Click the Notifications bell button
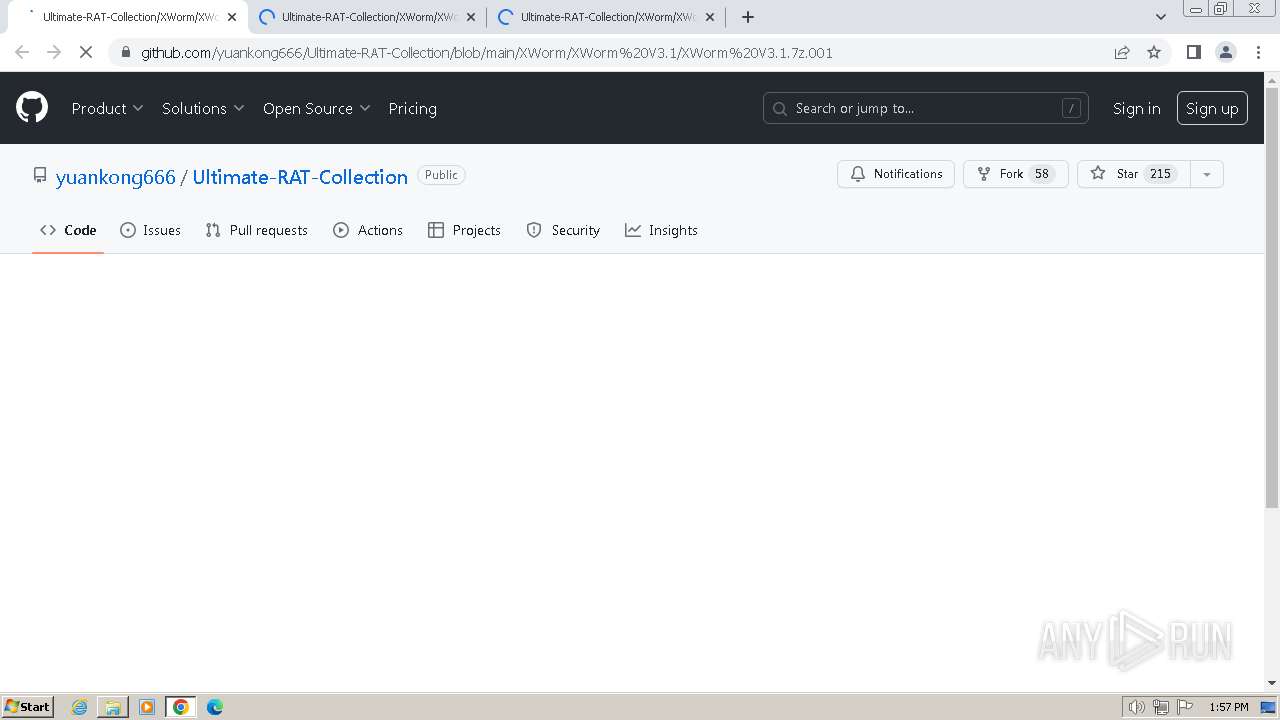This screenshot has height=720, width=1280. pos(896,174)
